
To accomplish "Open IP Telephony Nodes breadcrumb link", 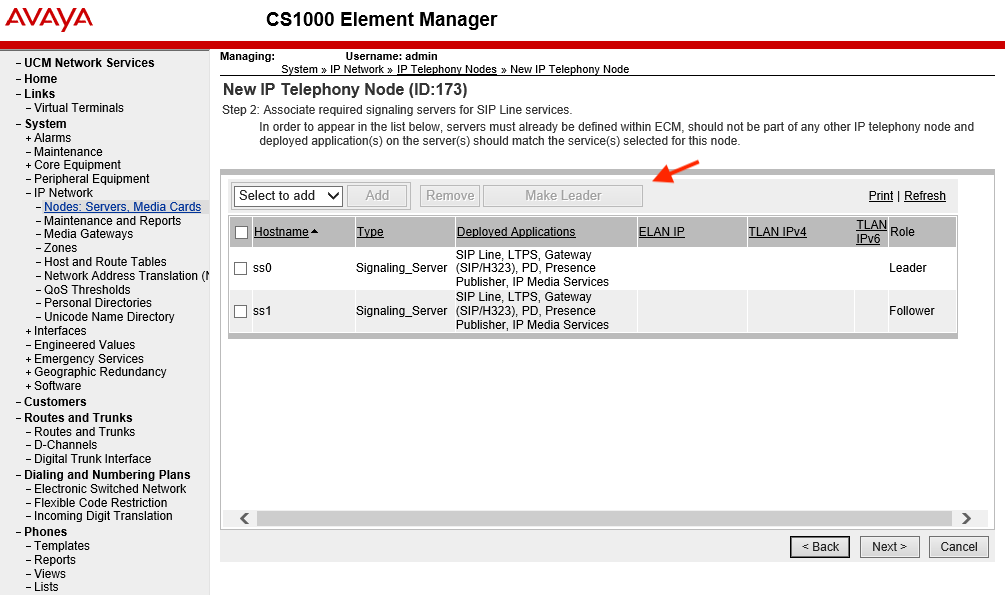I will [x=447, y=69].
